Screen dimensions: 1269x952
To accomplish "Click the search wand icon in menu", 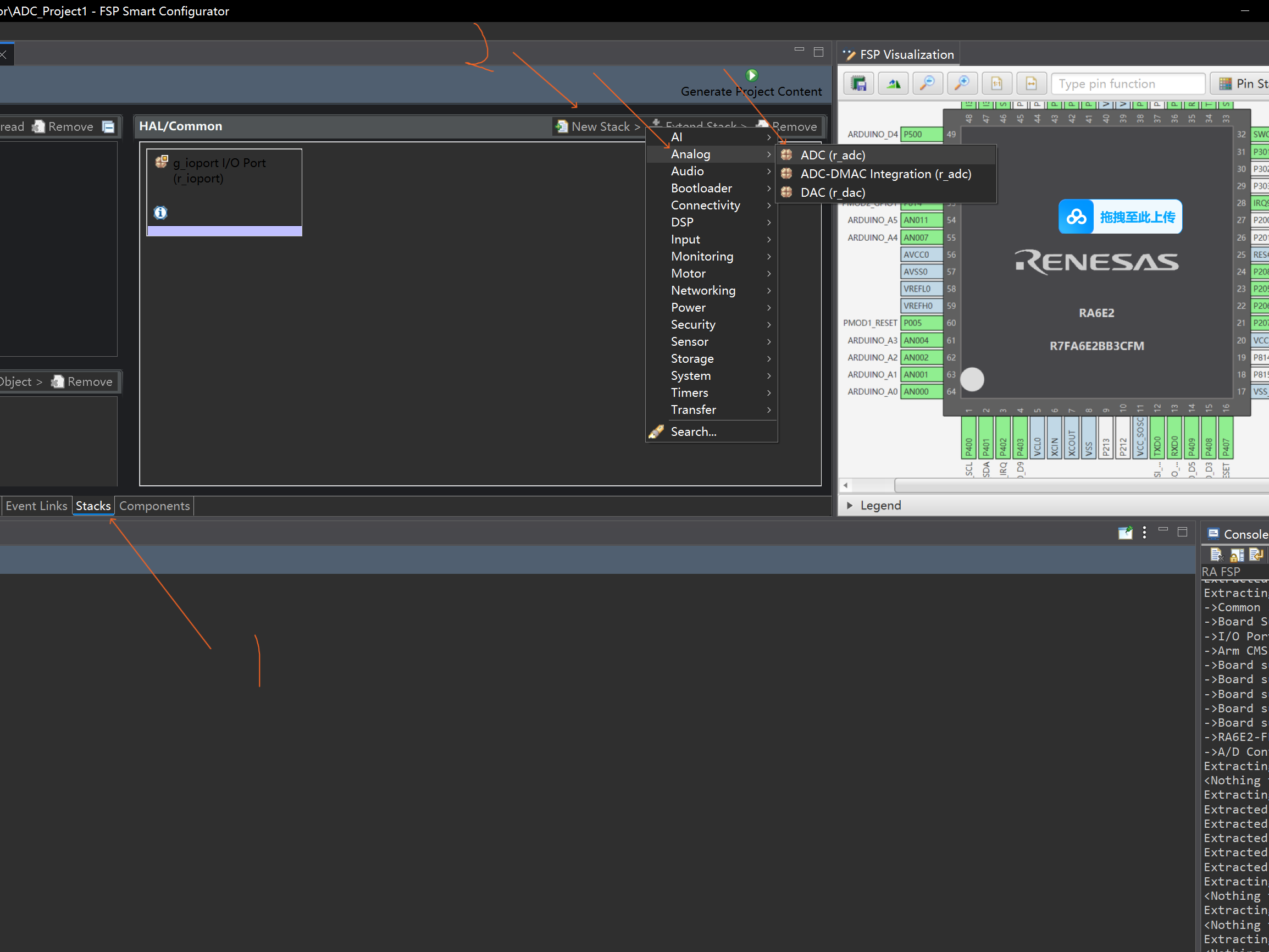I will click(656, 431).
